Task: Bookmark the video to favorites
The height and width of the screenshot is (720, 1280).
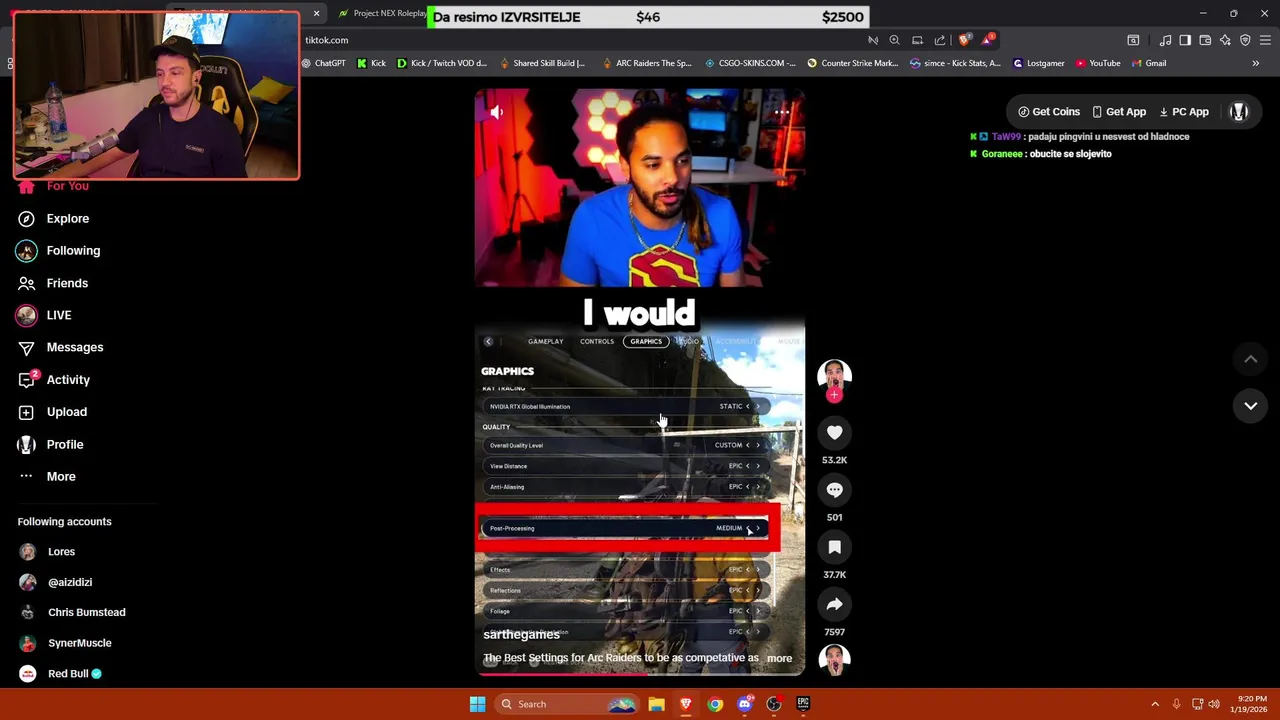Action: 834,547
